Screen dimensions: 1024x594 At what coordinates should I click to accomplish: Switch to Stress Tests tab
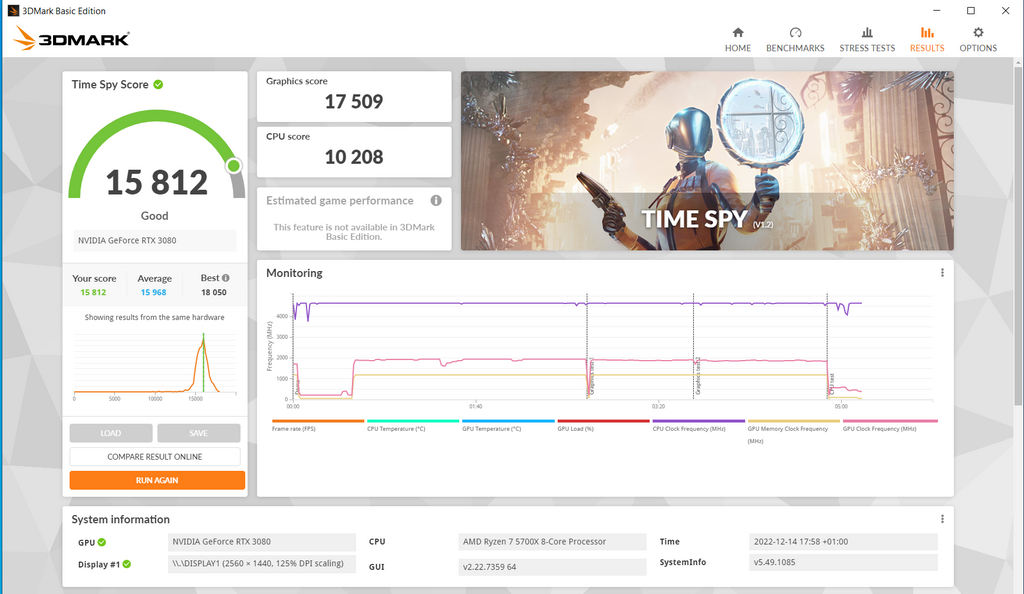click(867, 40)
